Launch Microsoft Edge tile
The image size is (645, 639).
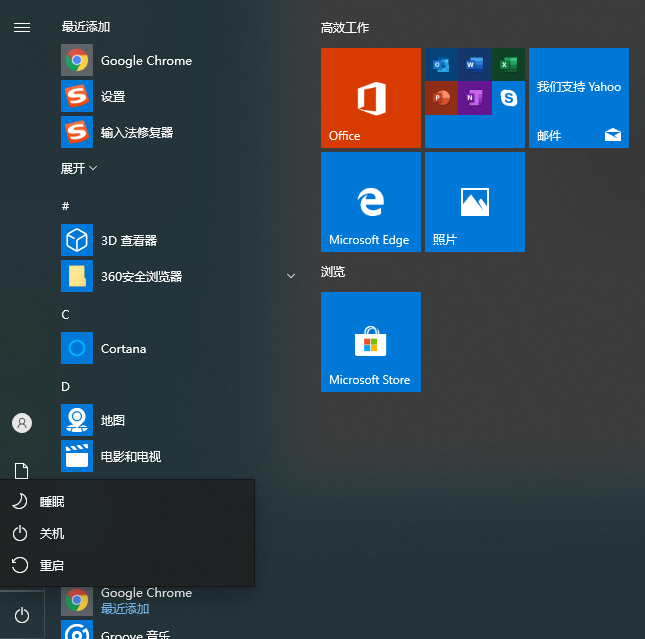click(370, 202)
